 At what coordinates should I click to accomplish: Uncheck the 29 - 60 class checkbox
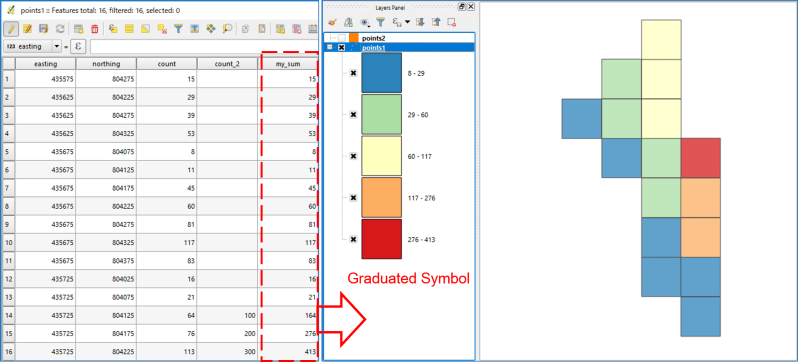353,115
